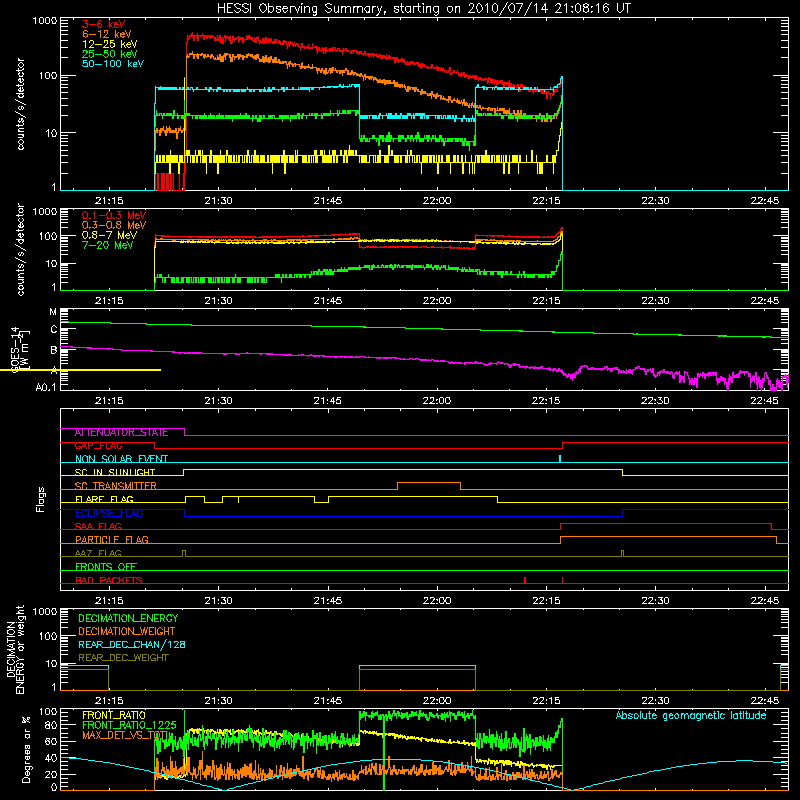Click the NON_SOLAR_EVENT spike marker near 22:17
800x800 pixels.
(560, 458)
